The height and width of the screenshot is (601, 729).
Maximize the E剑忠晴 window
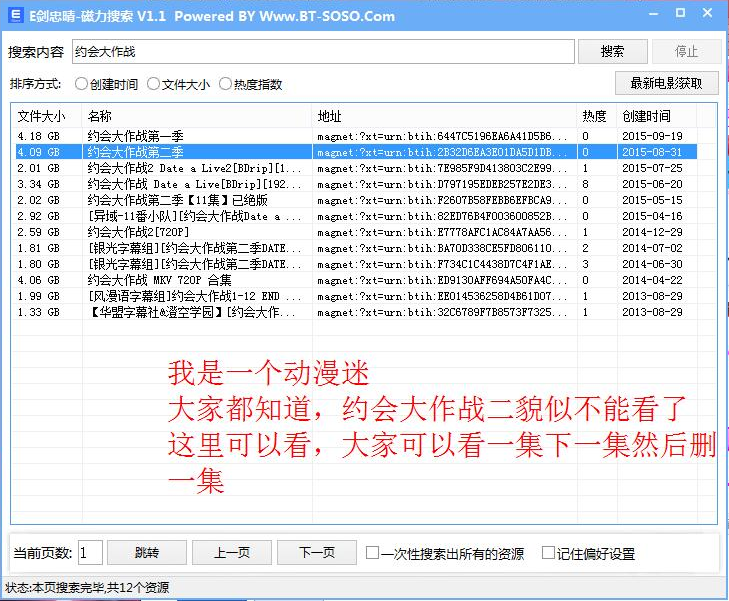680,13
